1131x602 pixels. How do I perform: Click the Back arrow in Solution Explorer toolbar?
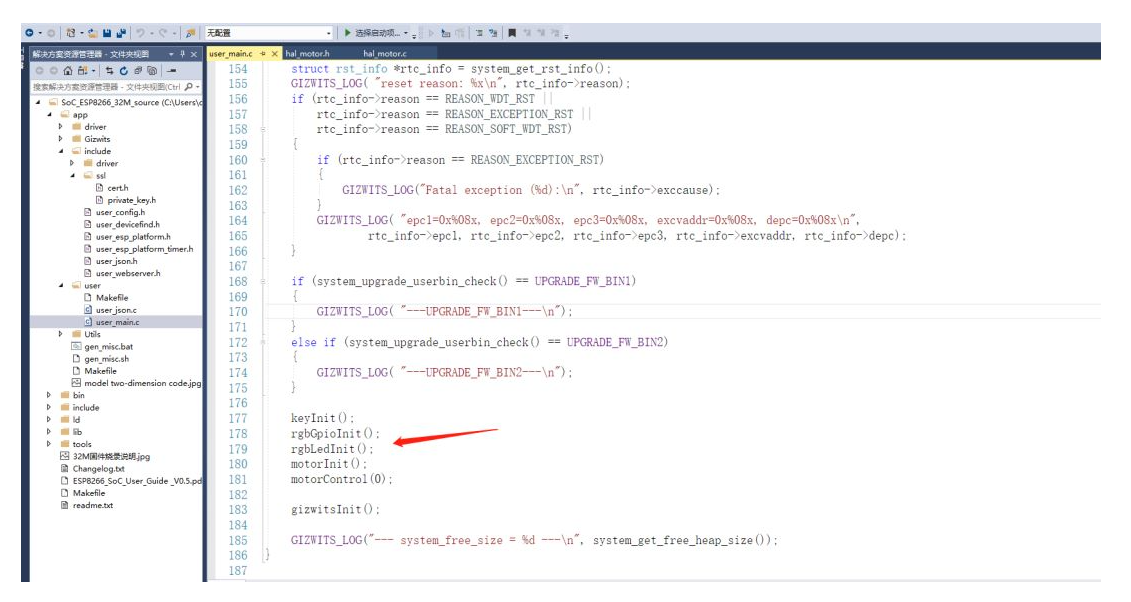coord(39,71)
